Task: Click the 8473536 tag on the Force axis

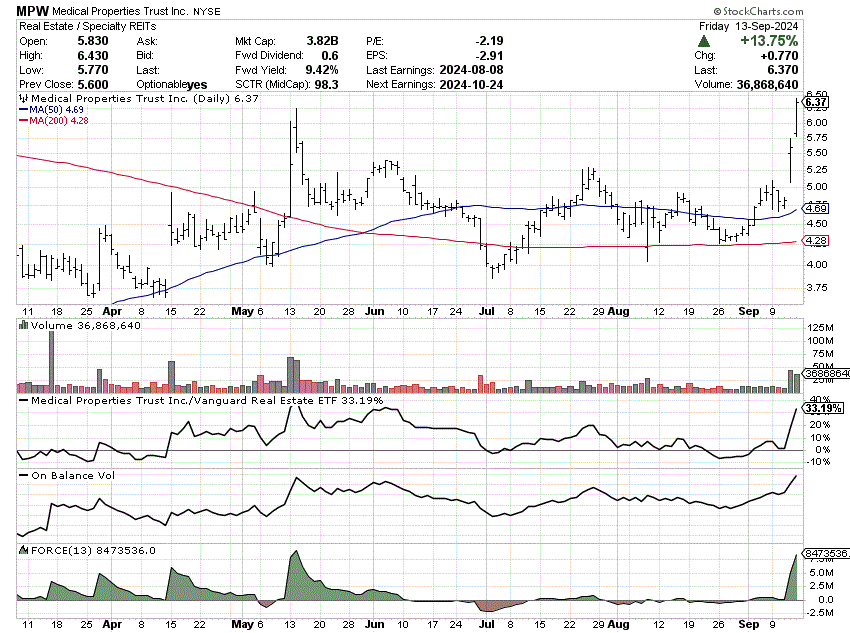Action: tap(826, 553)
